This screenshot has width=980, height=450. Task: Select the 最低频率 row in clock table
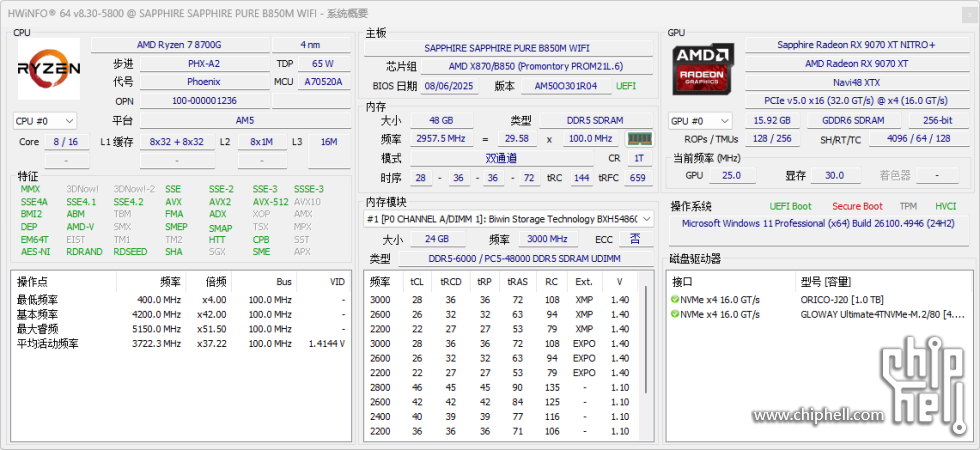(x=181, y=299)
